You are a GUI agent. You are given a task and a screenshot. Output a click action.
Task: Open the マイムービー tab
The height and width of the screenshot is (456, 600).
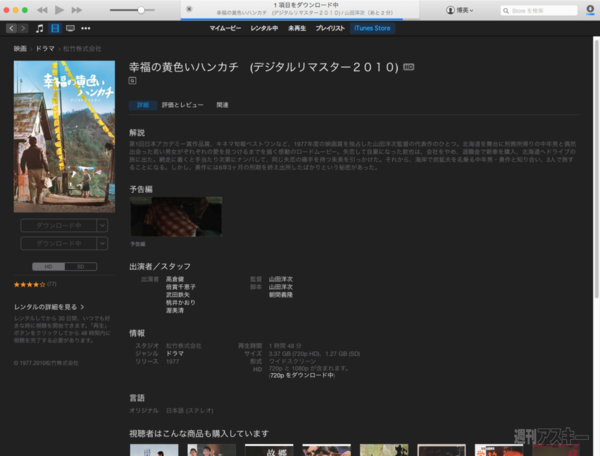[225, 28]
